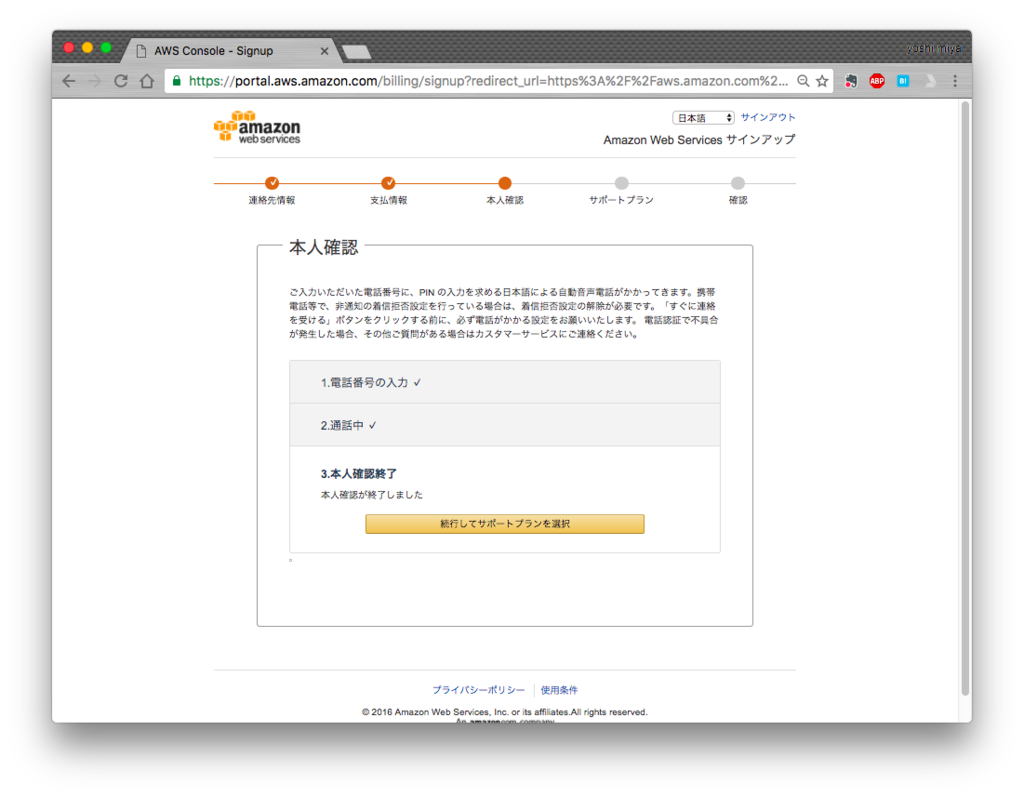Click the 連絡先情報 step marker
Image resolution: width=1024 pixels, height=797 pixels.
pyautogui.click(x=272, y=183)
